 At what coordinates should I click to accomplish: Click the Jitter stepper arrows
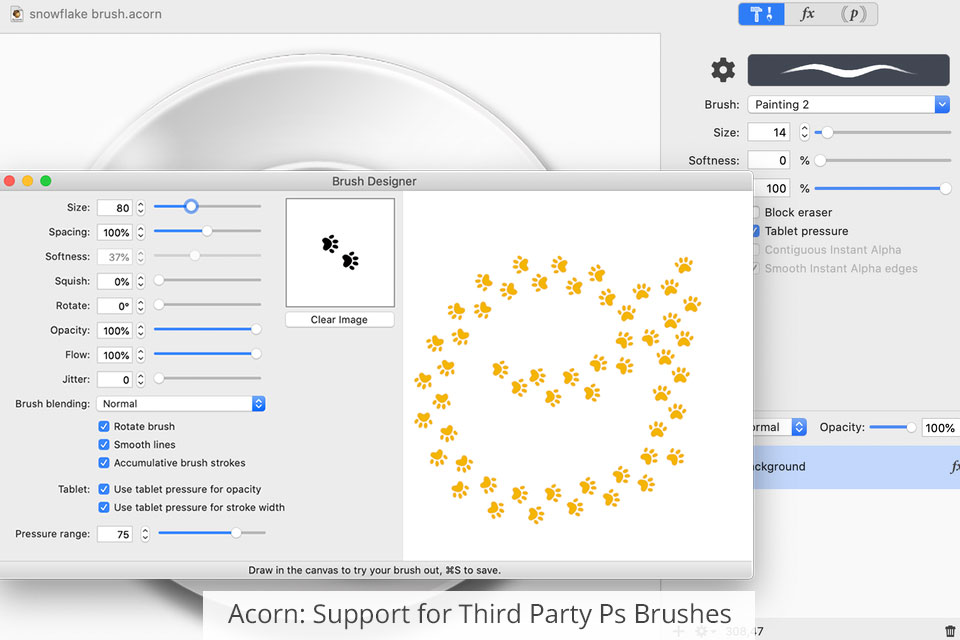[141, 379]
